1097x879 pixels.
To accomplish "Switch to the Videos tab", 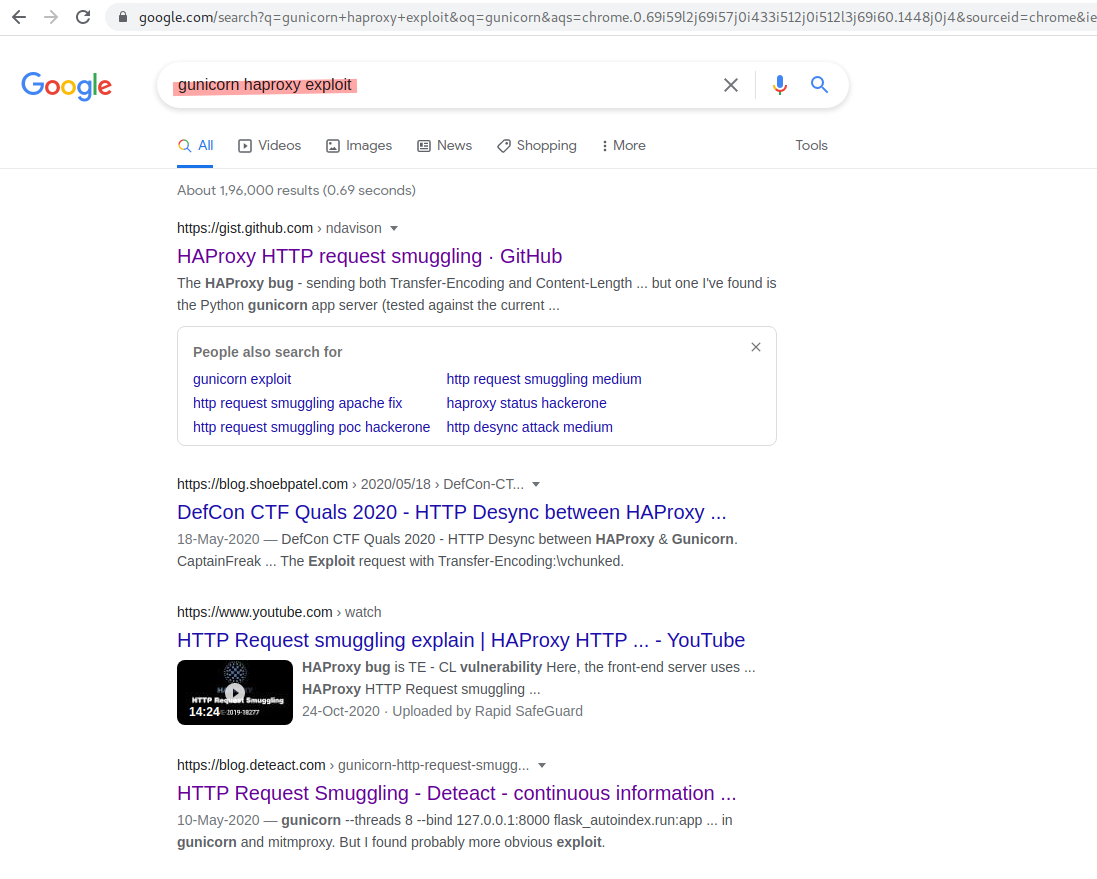I will (x=269, y=145).
